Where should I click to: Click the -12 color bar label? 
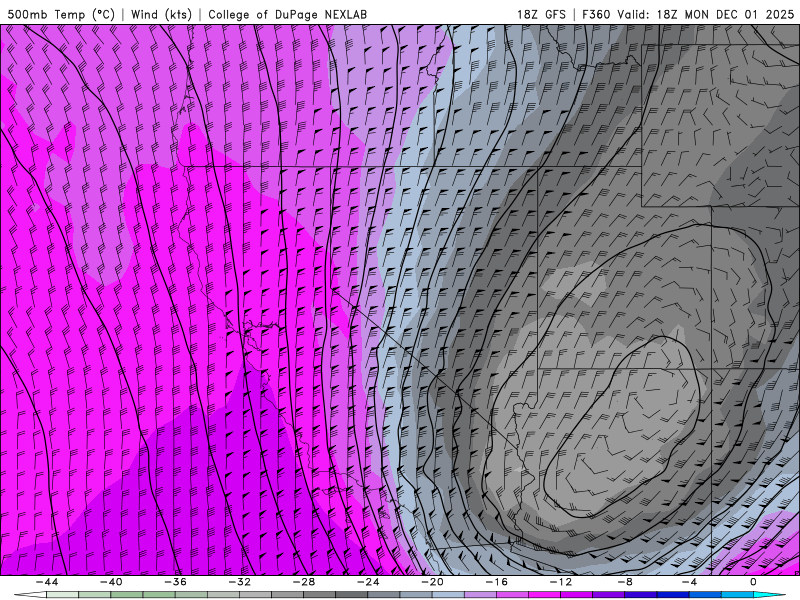click(561, 582)
